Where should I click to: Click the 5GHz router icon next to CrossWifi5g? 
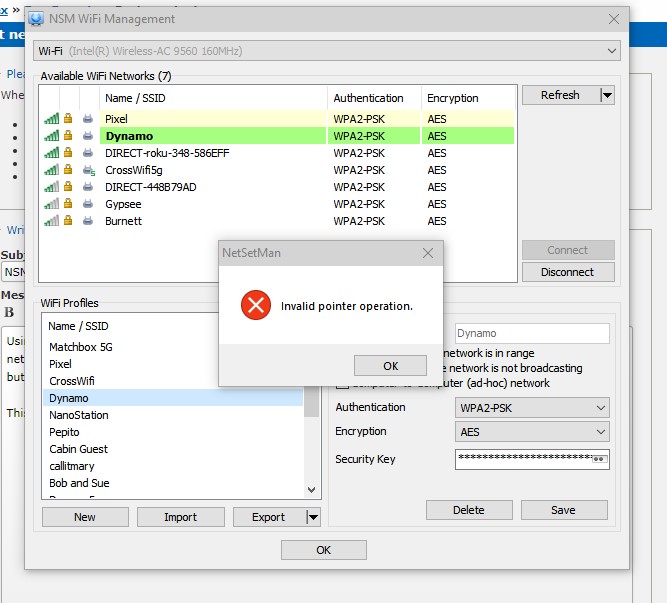(88, 170)
